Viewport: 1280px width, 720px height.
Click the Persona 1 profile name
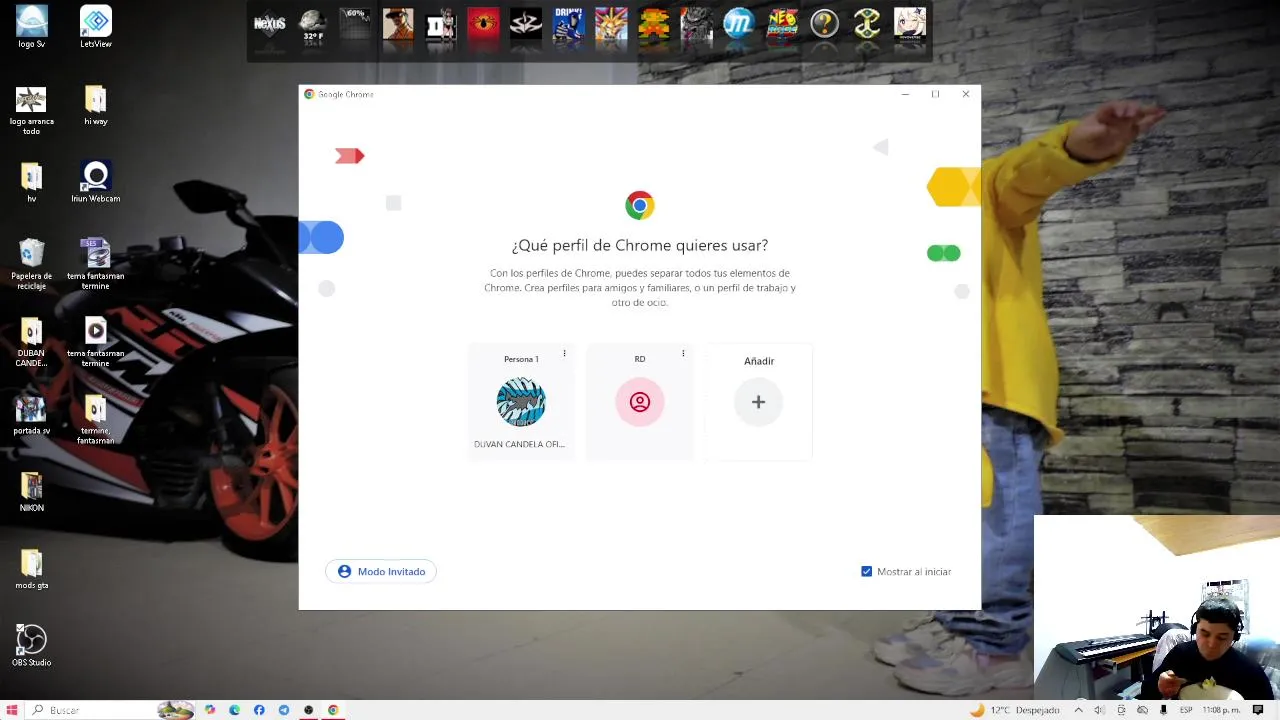(521, 359)
